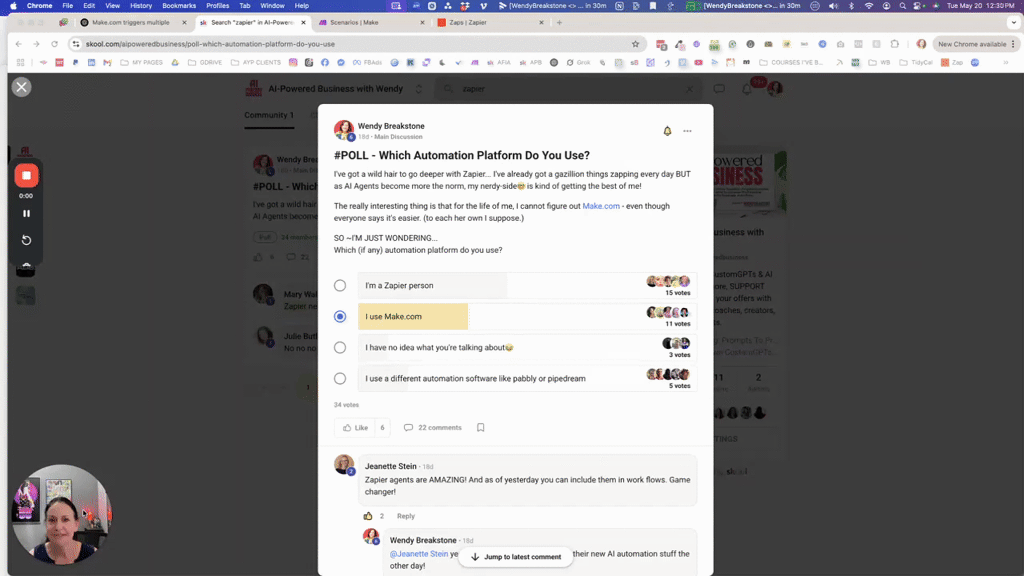
Task: Select the "I'm a Zapier person" radio option
Action: [x=340, y=285]
